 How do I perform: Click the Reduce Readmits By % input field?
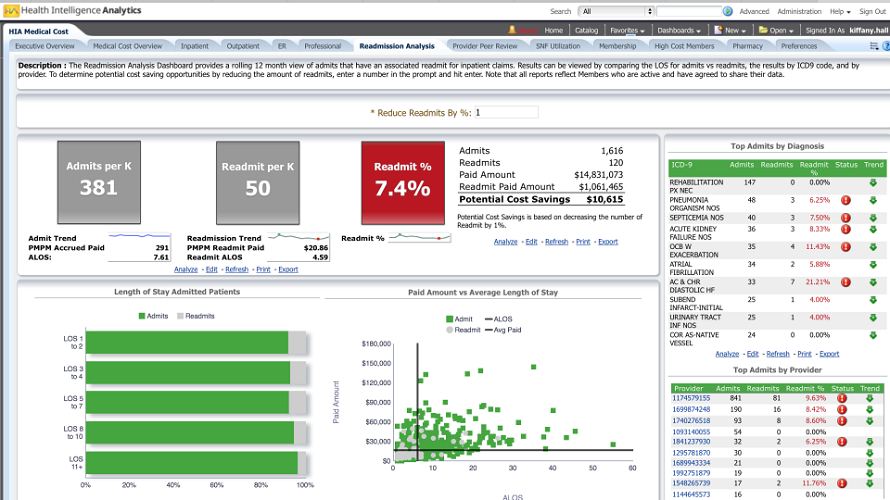pyautogui.click(x=506, y=113)
